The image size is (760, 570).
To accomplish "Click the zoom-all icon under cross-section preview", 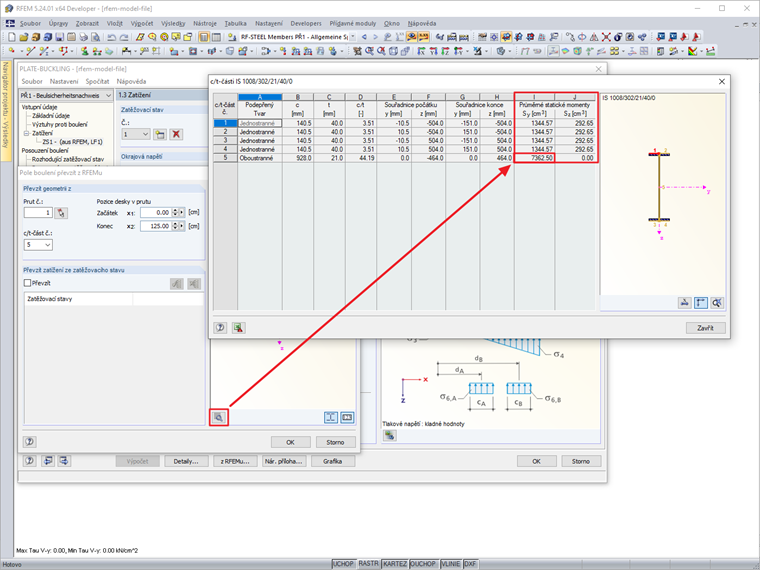I will [x=717, y=303].
